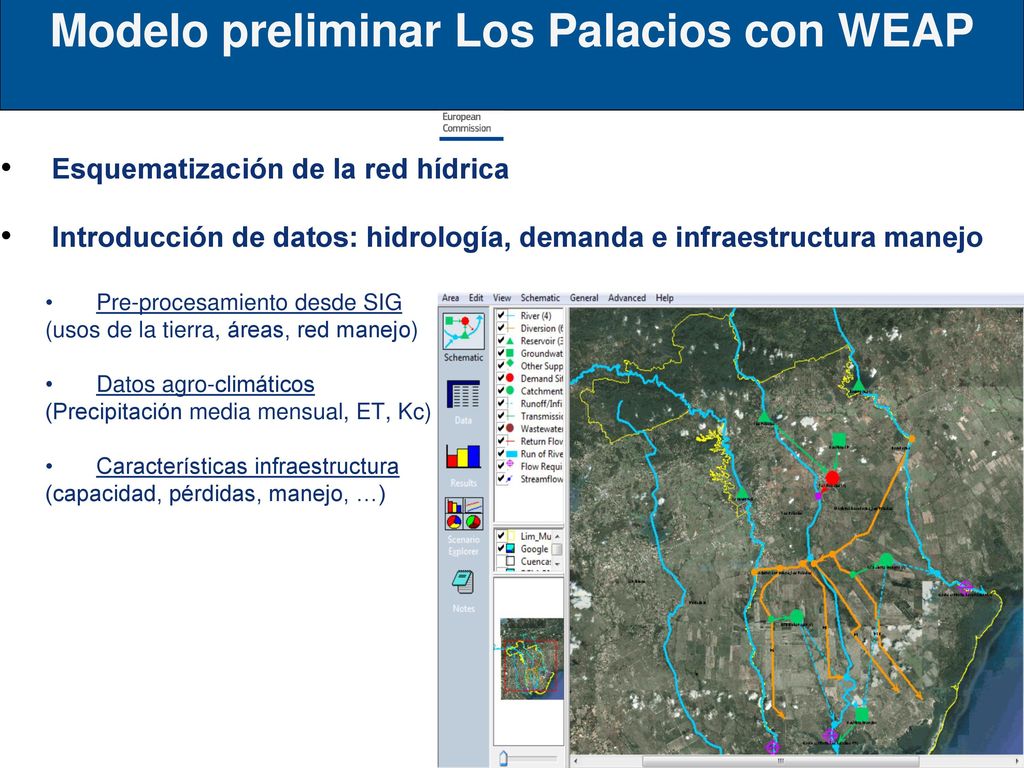The image size is (1024, 768).
Task: Select the purple flow requirement node near east coast
Action: pos(965,586)
